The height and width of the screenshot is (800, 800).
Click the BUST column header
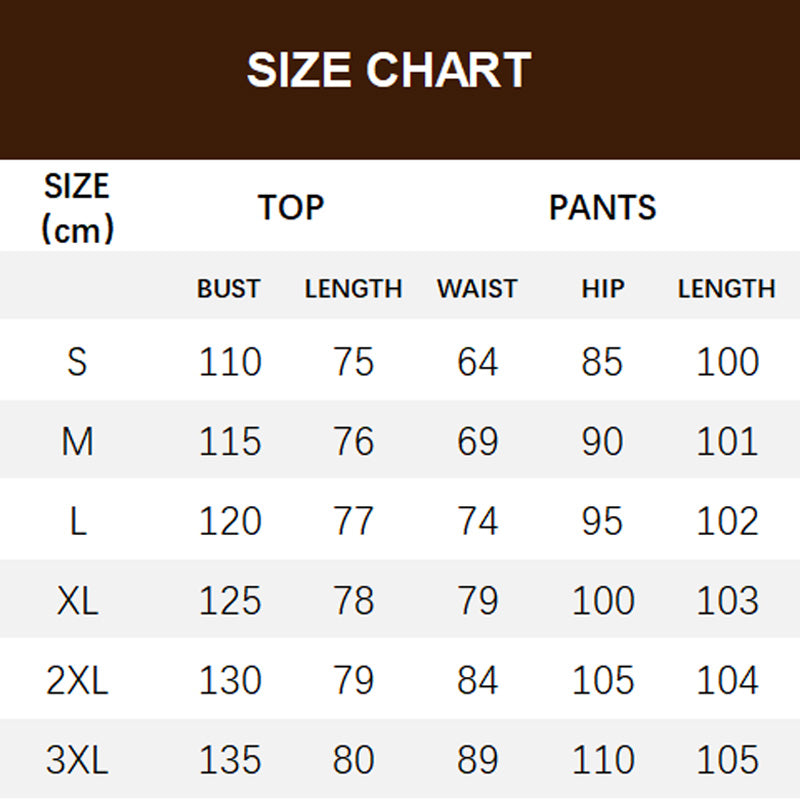(228, 289)
